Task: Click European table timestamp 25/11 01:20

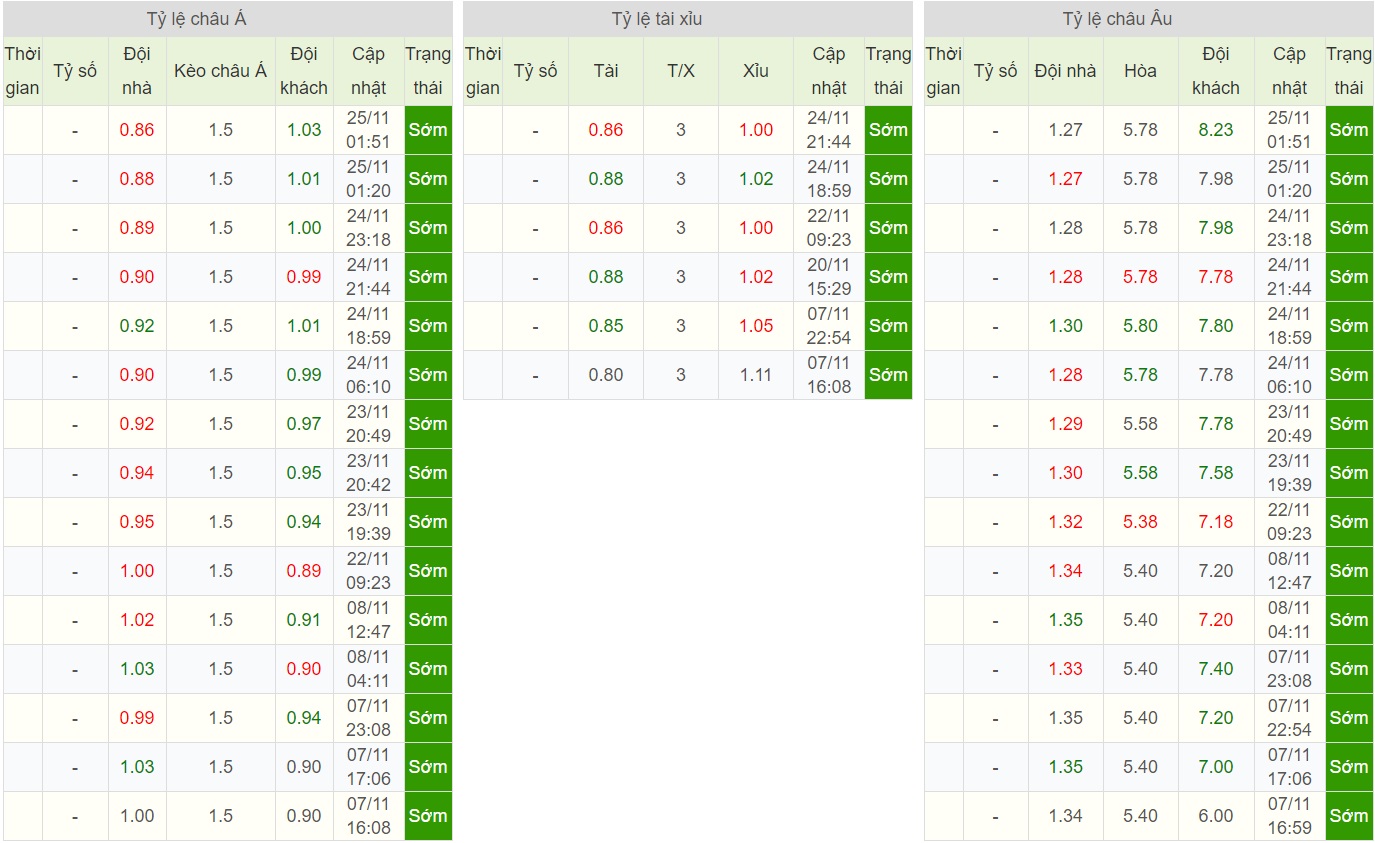Action: [x=1289, y=179]
